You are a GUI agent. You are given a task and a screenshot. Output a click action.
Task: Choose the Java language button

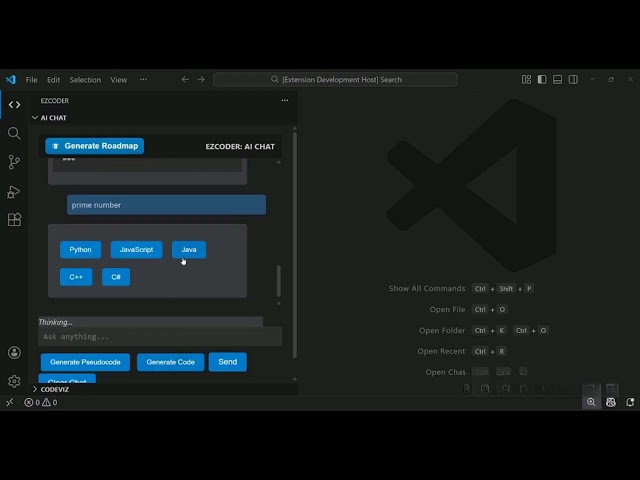point(189,250)
